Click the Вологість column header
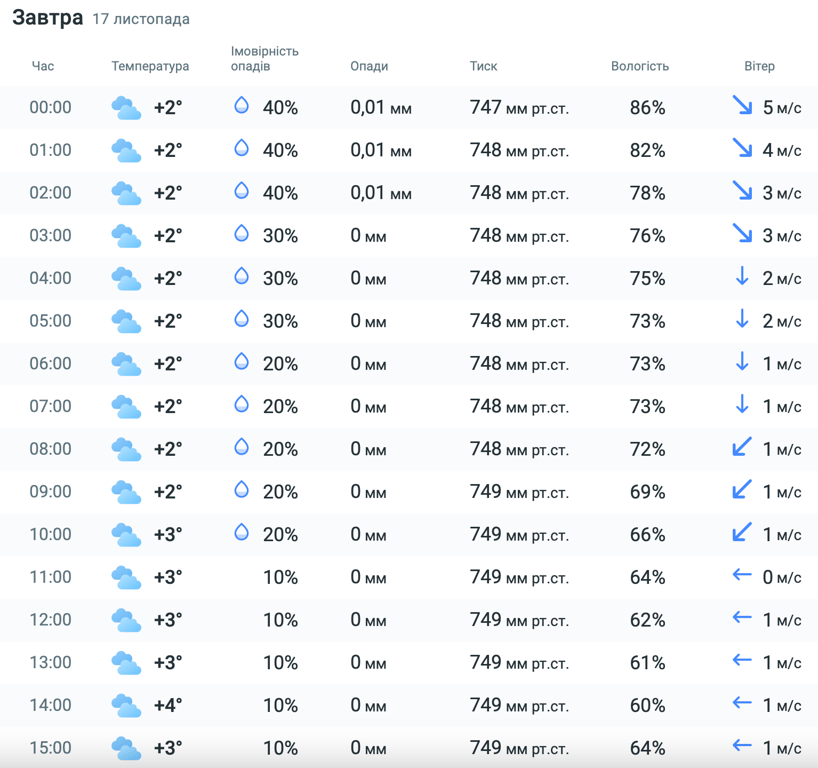The image size is (818, 768). point(640,66)
